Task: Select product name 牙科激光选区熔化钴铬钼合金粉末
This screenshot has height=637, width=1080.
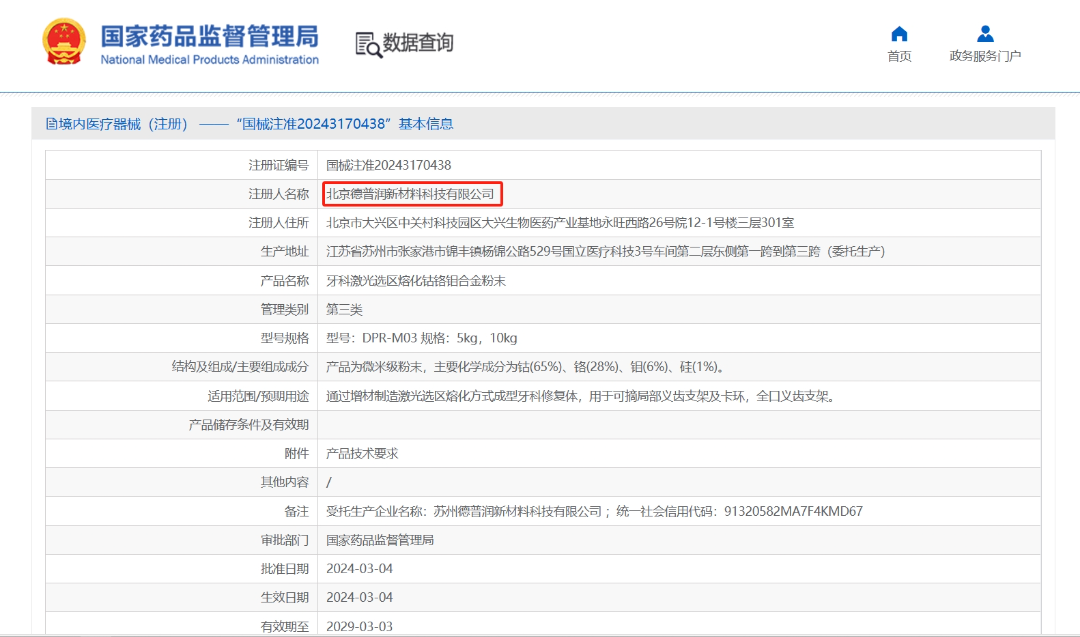Action: tap(416, 280)
